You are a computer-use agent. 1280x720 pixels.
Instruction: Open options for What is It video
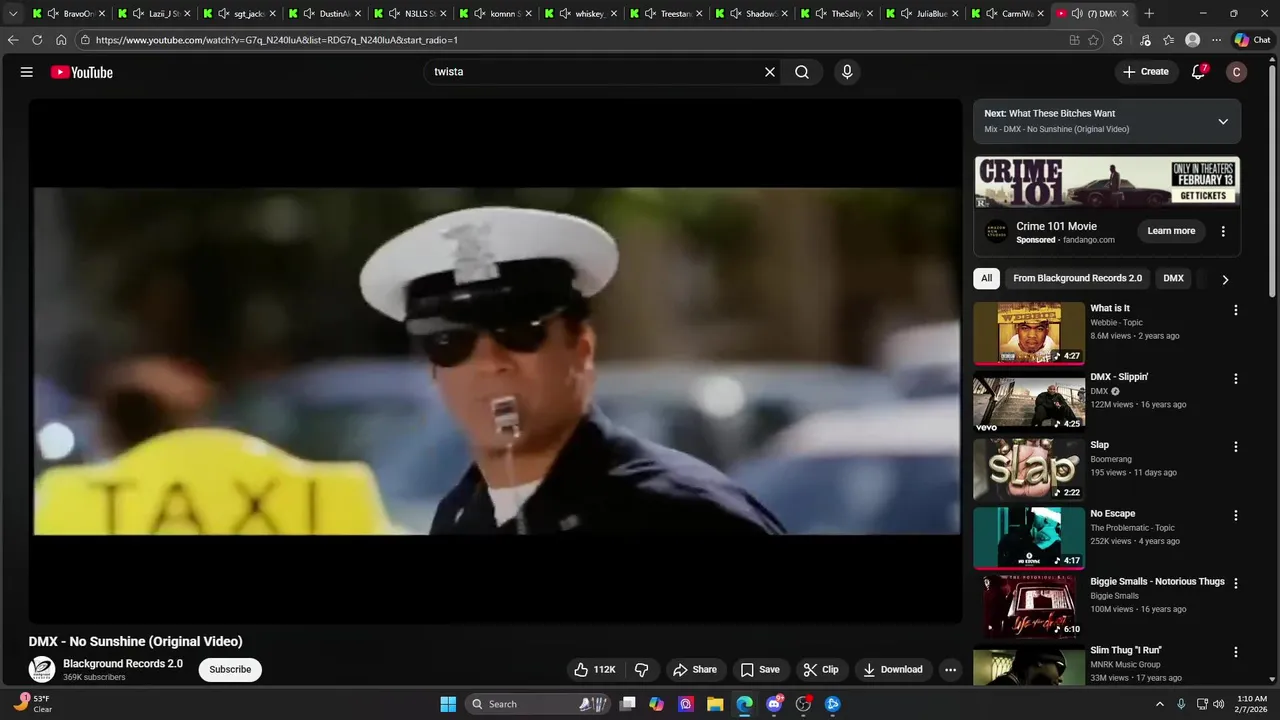[x=1236, y=310]
